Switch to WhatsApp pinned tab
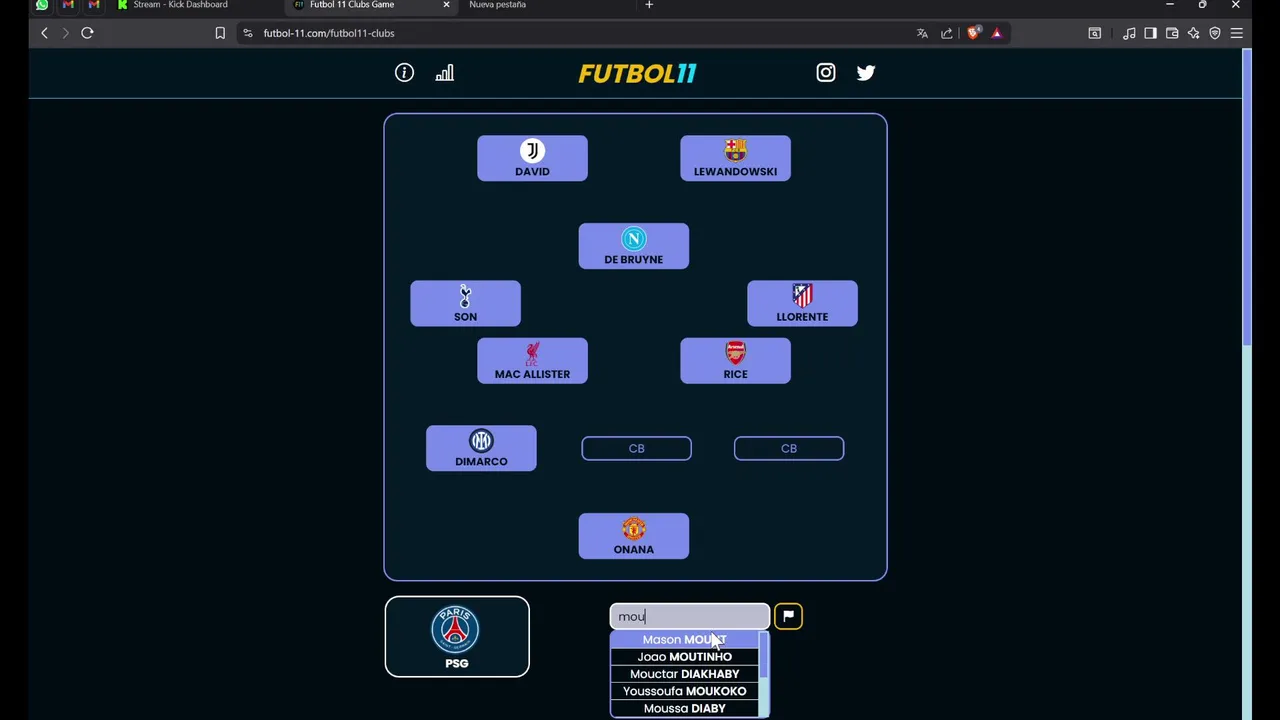1280x720 pixels. coord(42,5)
